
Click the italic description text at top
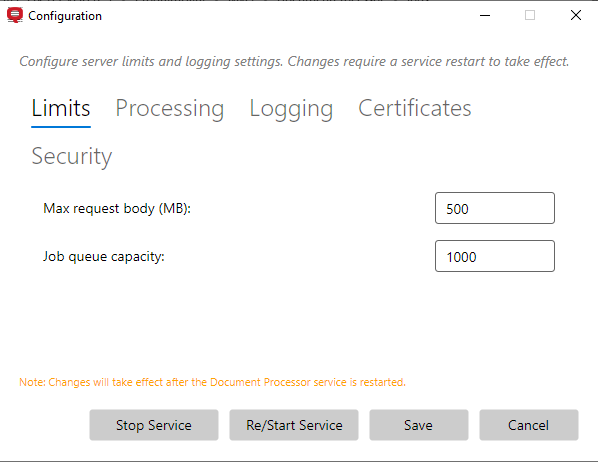tap(294, 61)
